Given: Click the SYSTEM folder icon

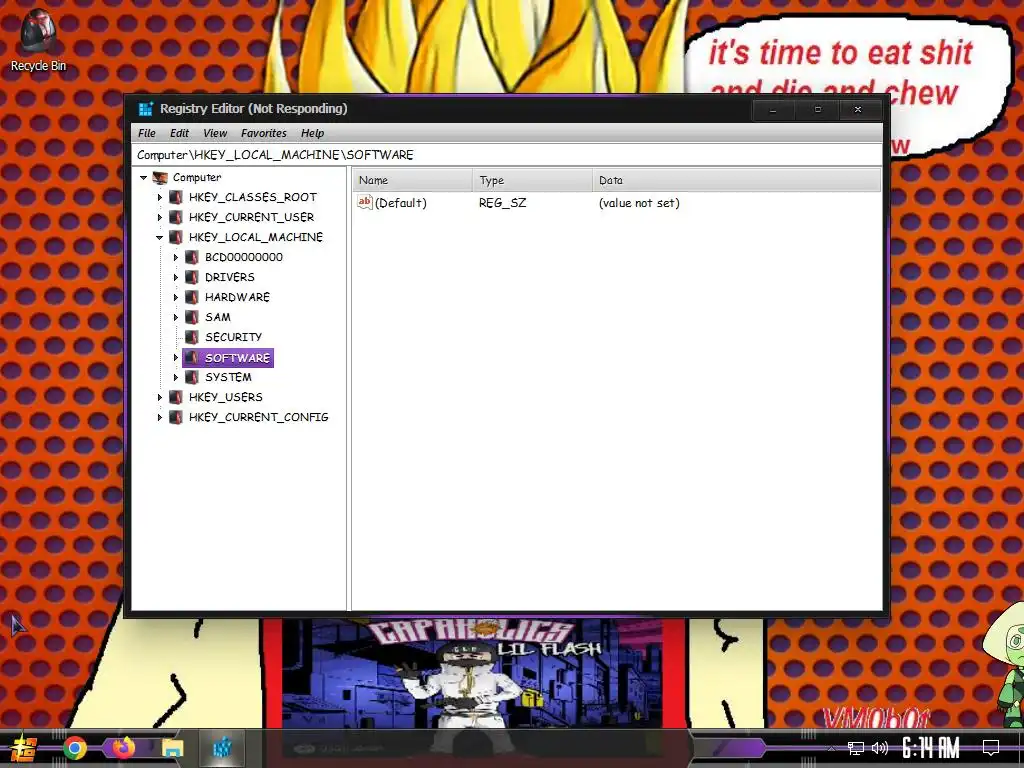Looking at the screenshot, I should 191,377.
